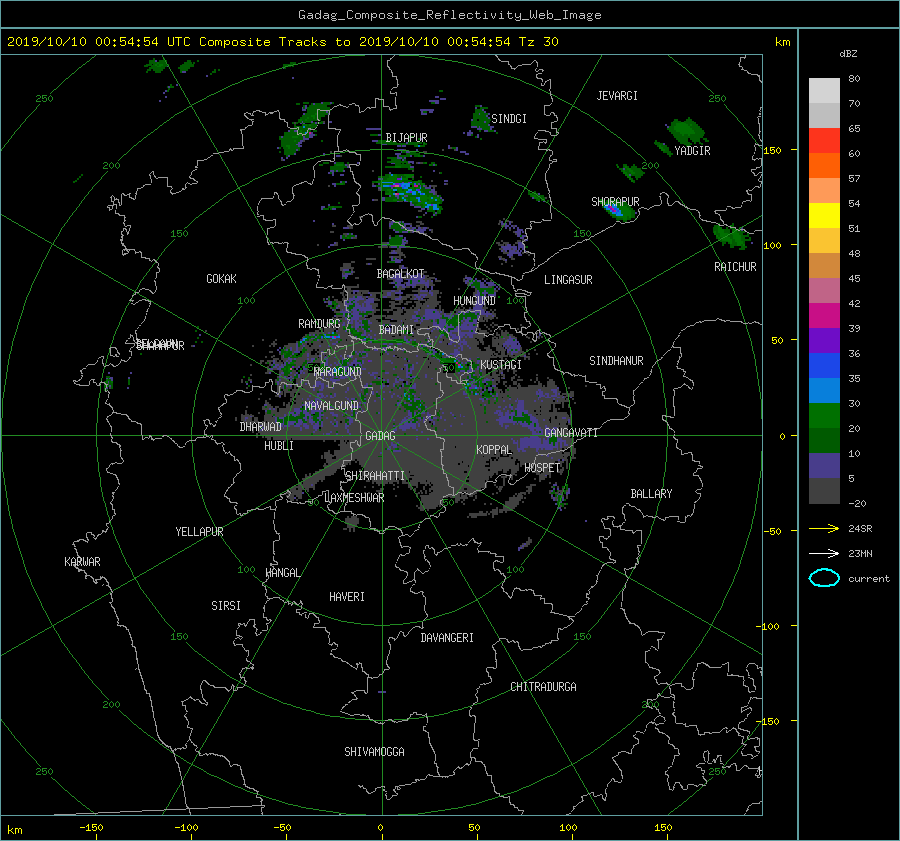Select the dark gray -20 dBZ swatch

pyautogui.click(x=824, y=491)
